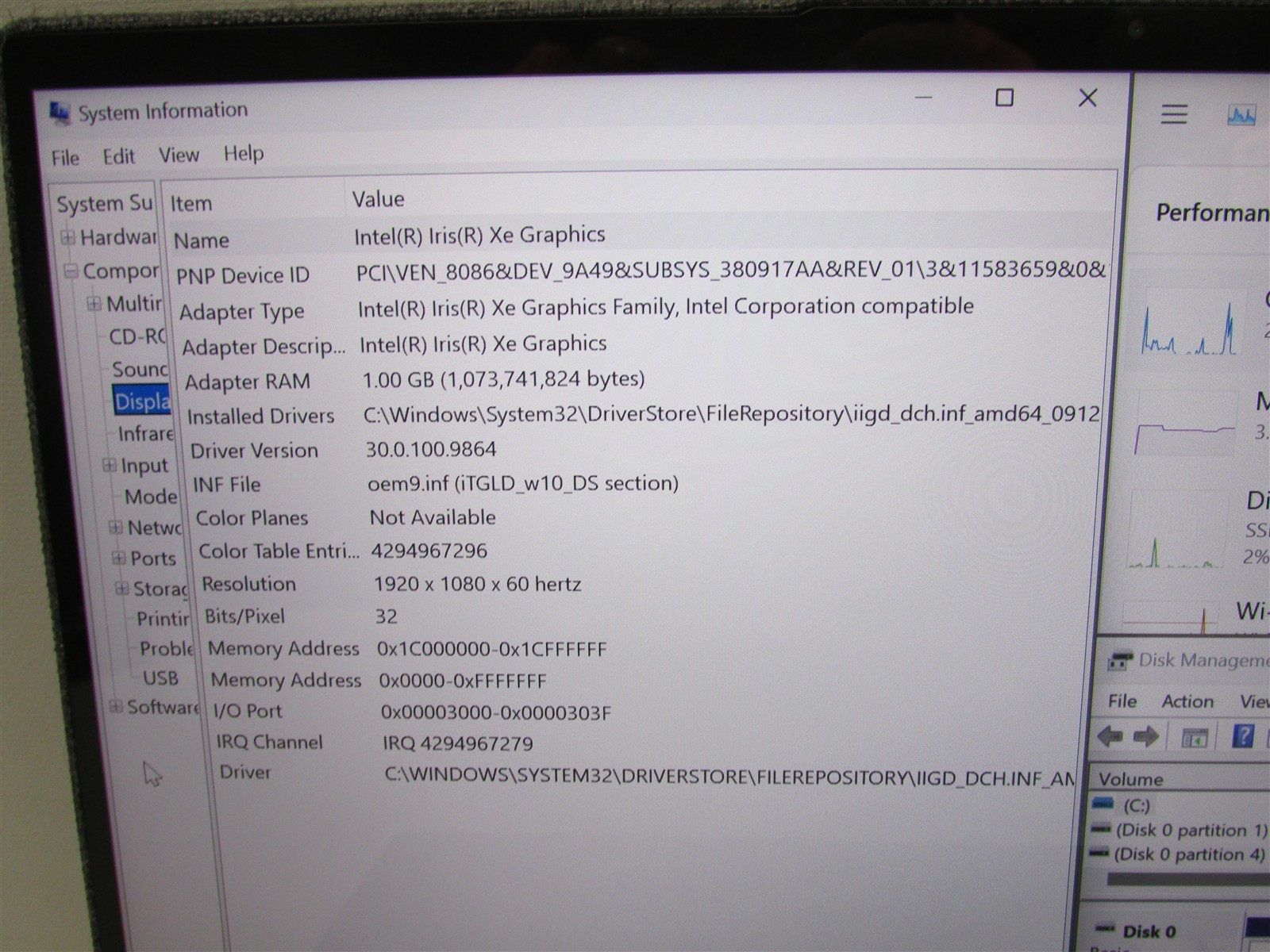
Task: Expand the Multimedia tree node
Action: click(94, 303)
